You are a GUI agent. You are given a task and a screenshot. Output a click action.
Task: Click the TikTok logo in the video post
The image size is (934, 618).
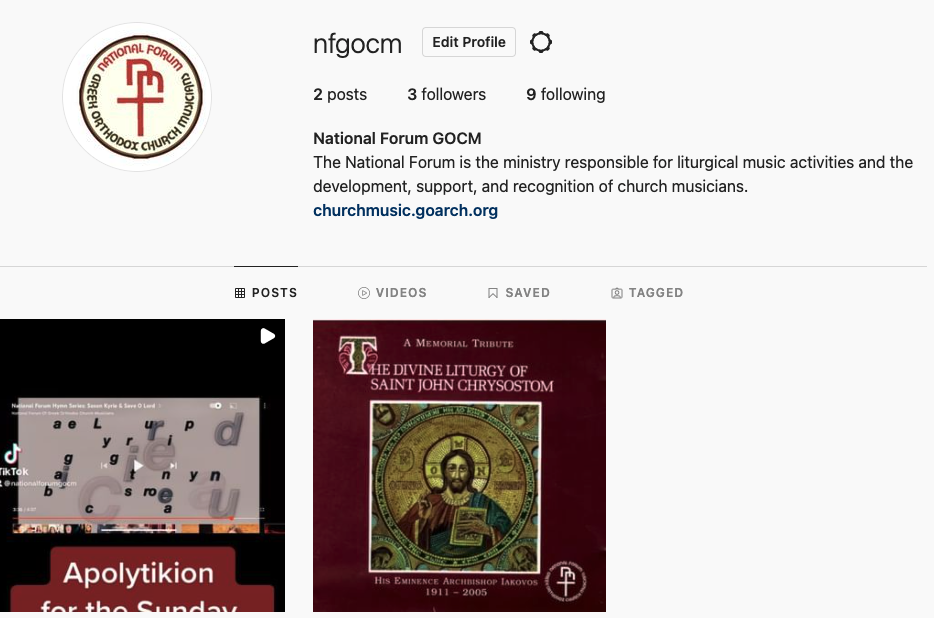pos(13,454)
